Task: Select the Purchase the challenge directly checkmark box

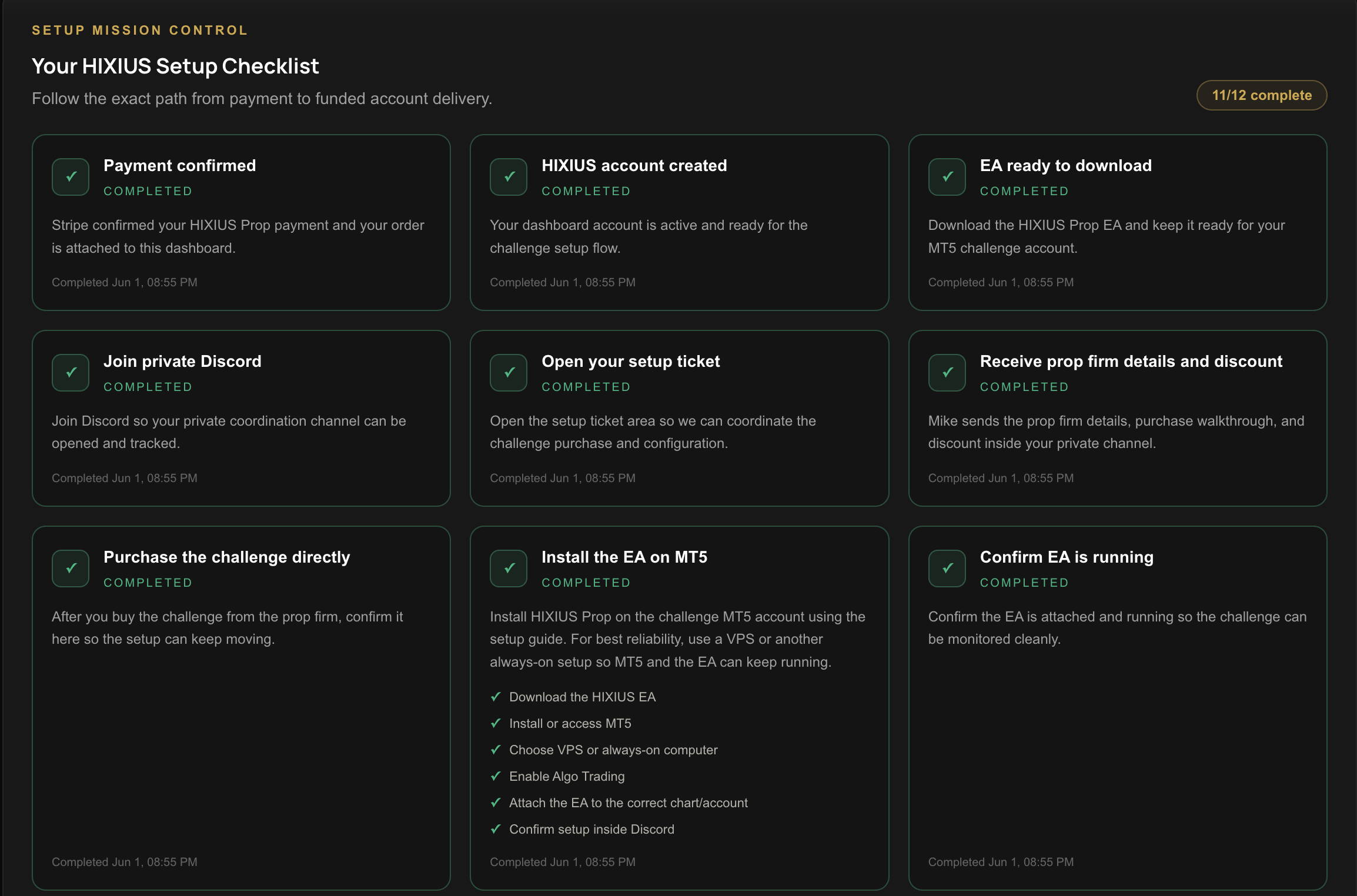Action: tap(71, 568)
